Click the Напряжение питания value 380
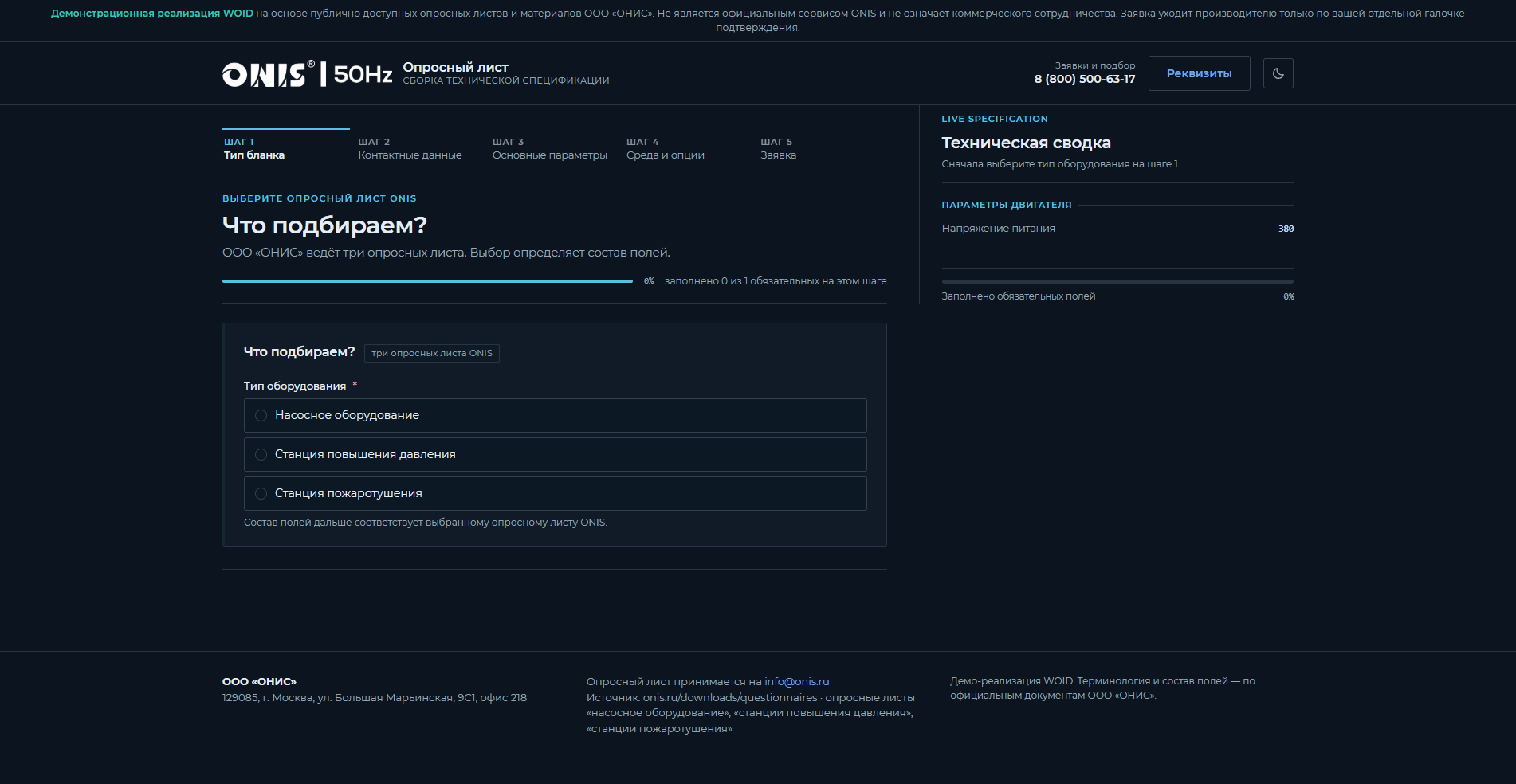The width and height of the screenshot is (1516, 784). click(x=1286, y=229)
